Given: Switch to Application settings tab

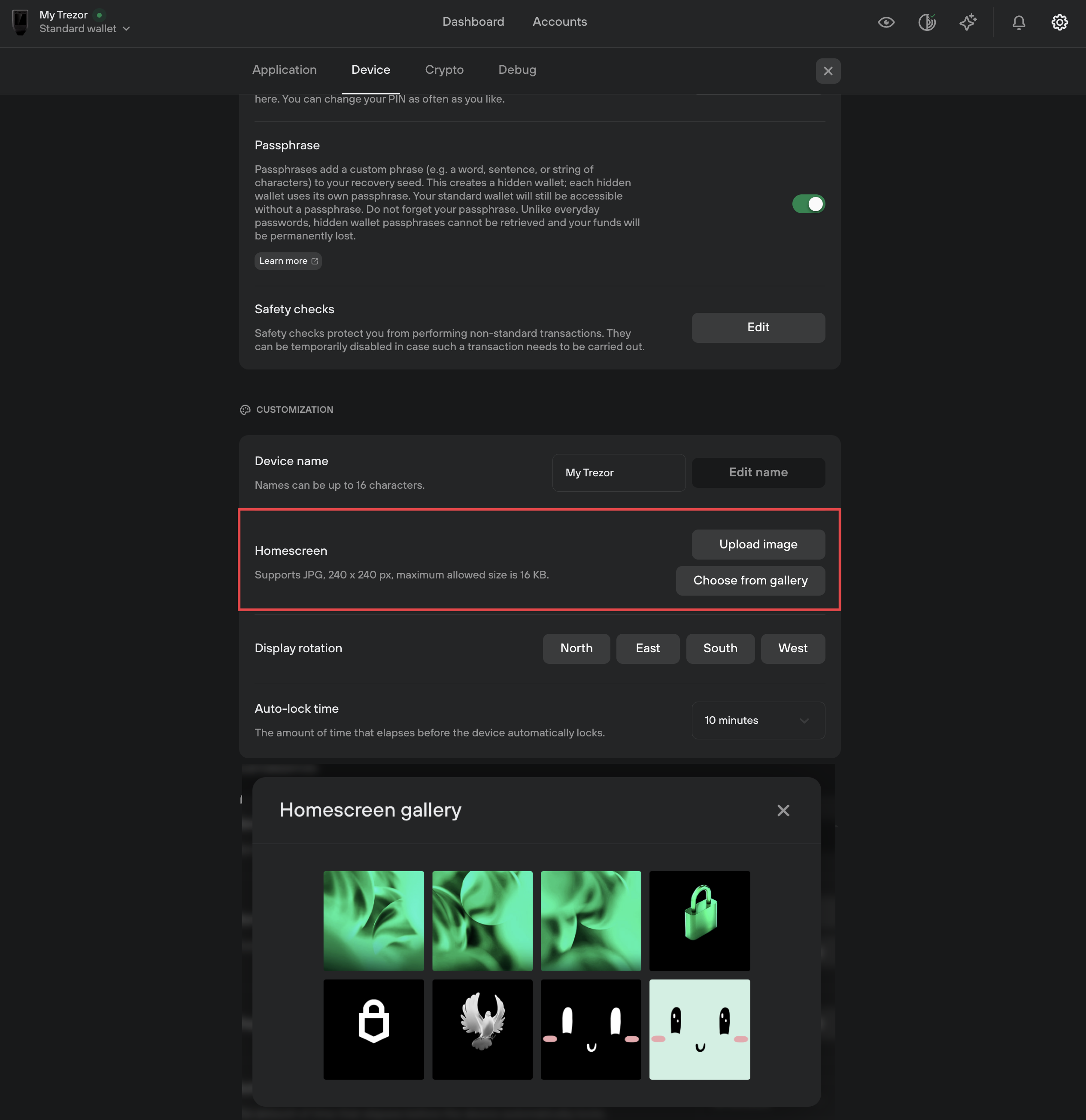Looking at the screenshot, I should point(284,70).
